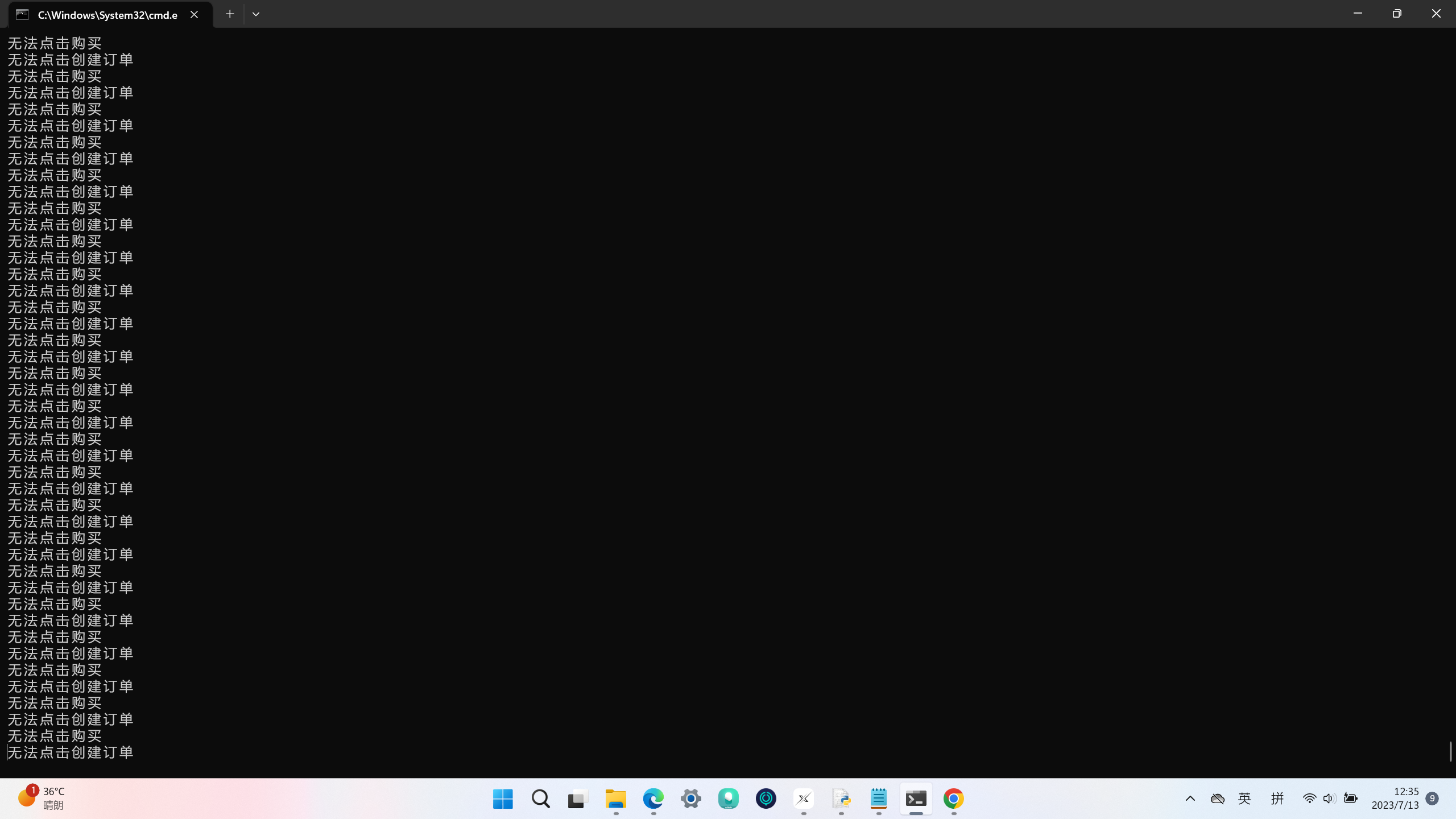
Task: Close the cmd.exe terminal tab
Action: (x=194, y=15)
